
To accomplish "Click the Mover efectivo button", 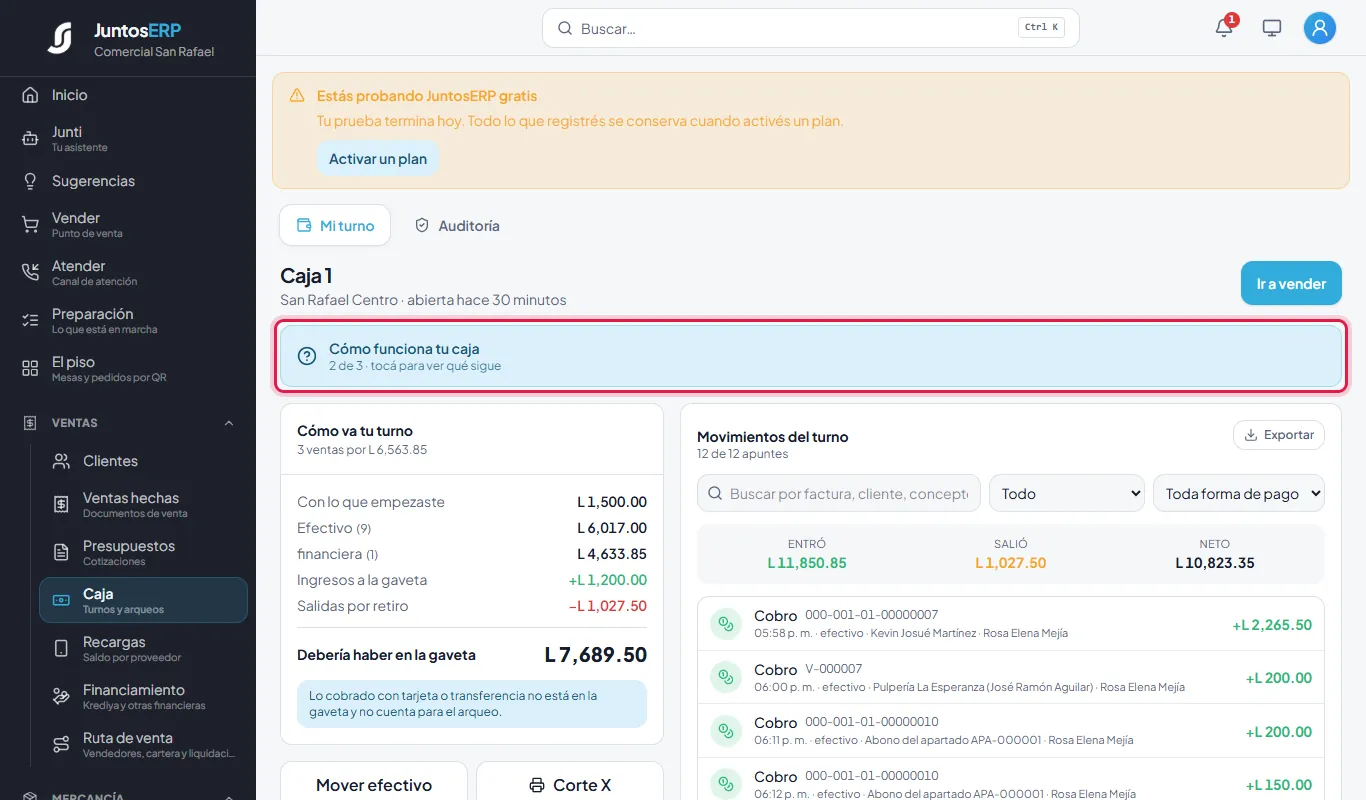I will tap(374, 785).
